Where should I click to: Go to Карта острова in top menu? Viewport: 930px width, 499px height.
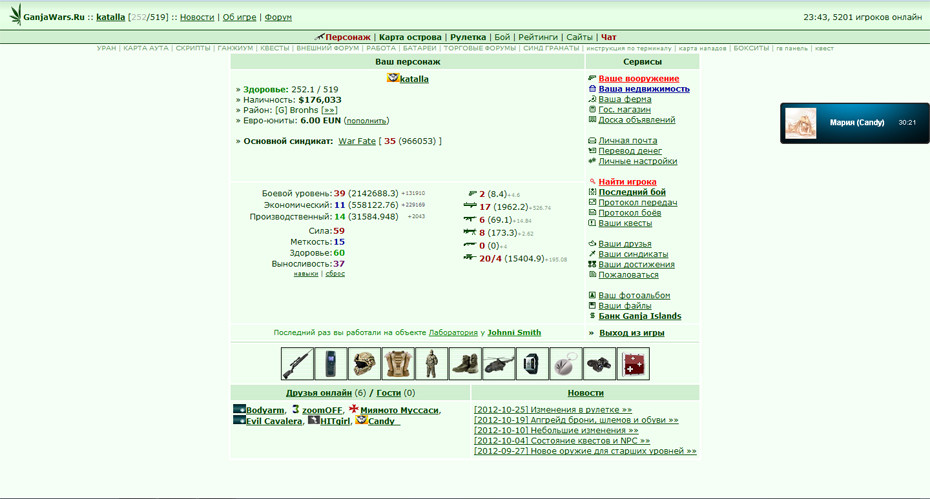point(410,37)
